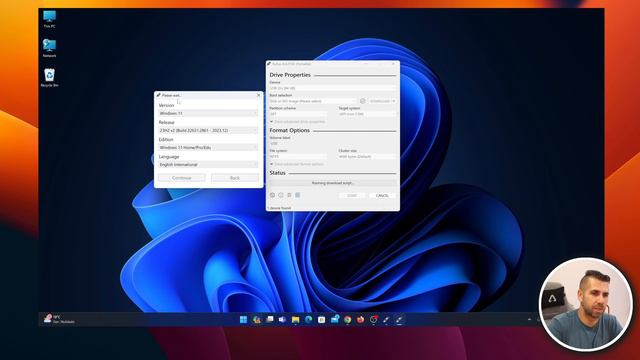The height and width of the screenshot is (360, 640).
Task: Open the weather widget on the taskbar
Action: tap(59, 319)
